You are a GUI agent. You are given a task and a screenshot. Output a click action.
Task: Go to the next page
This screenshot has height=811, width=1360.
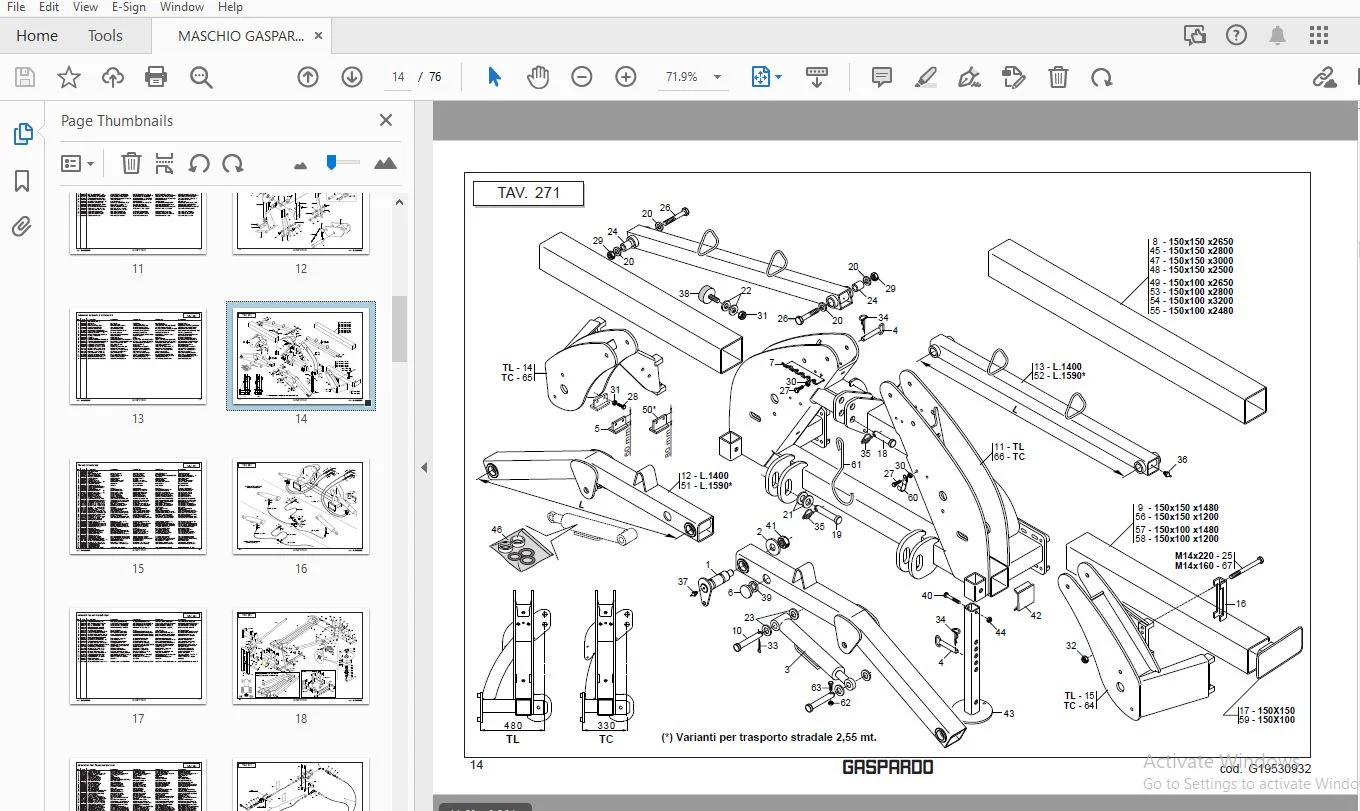[352, 77]
